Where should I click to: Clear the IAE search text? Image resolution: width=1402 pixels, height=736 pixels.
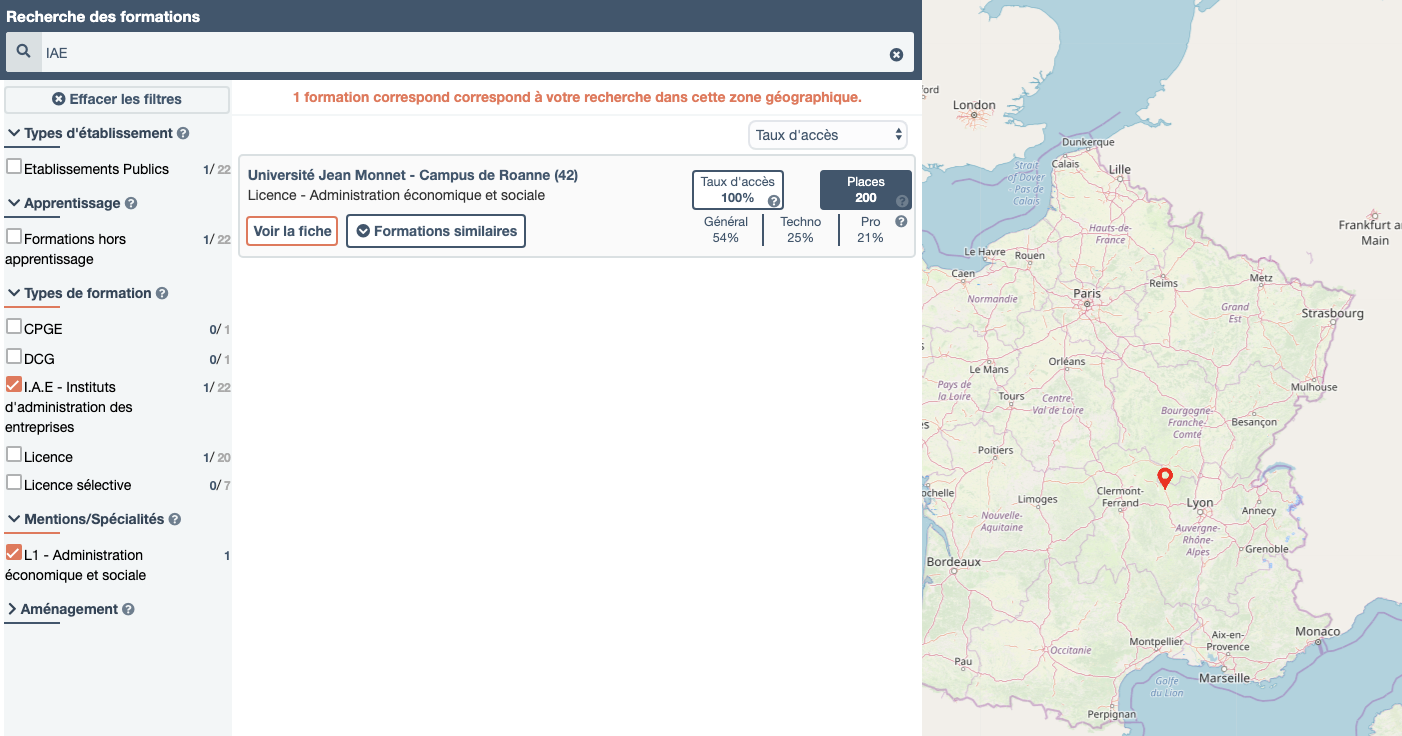coord(896,54)
